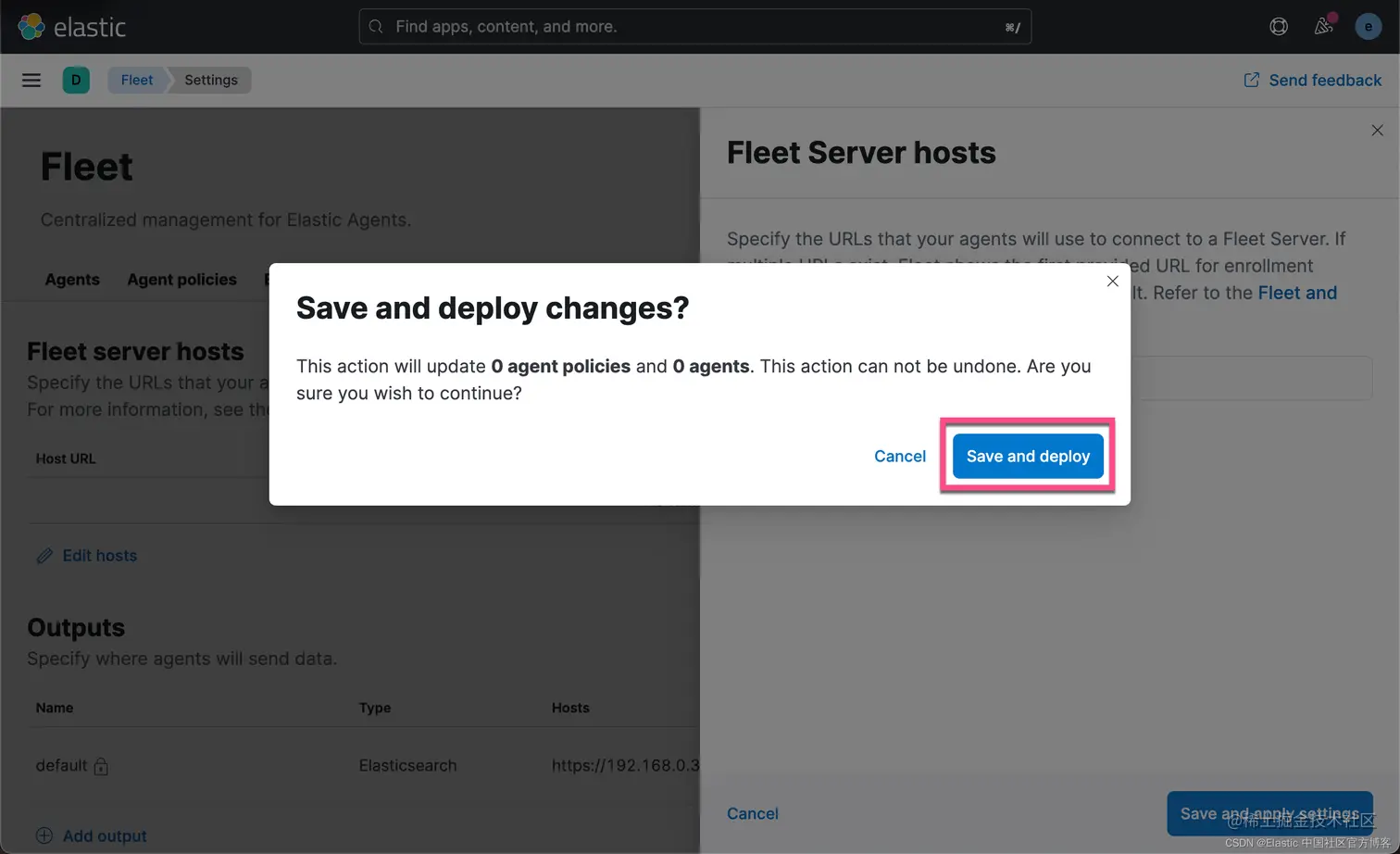Select the Settings breadcrumb
Image resolution: width=1400 pixels, height=854 pixels.
[x=211, y=81]
